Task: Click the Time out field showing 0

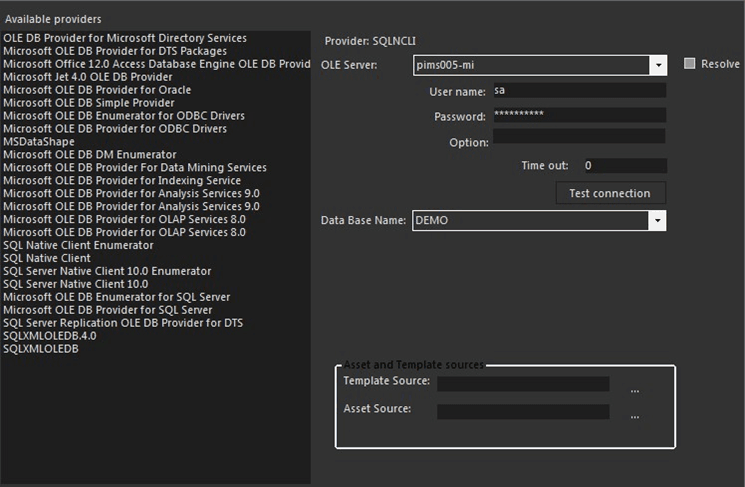Action: (626, 165)
